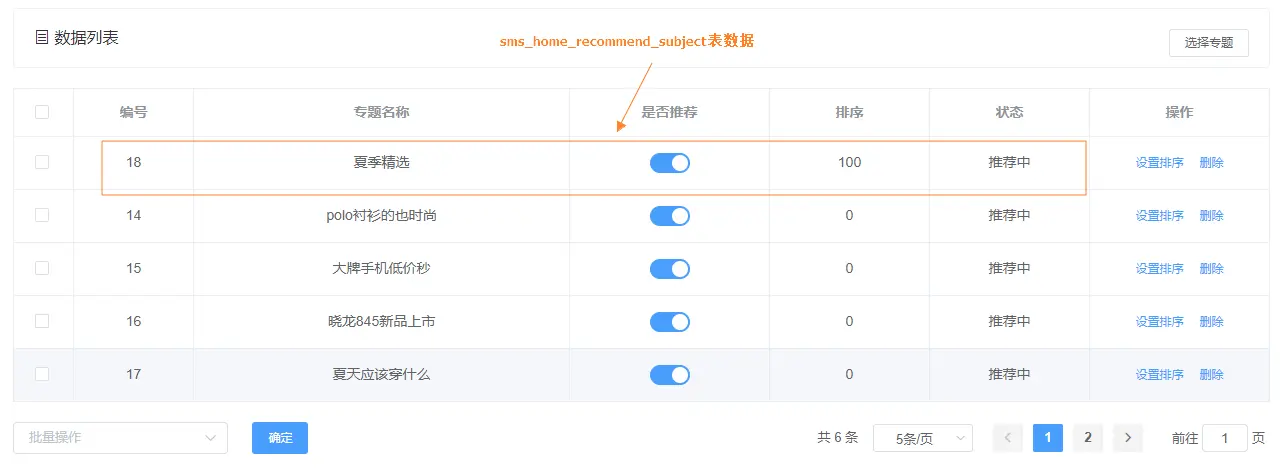Click the 编号 cell 15

click(133, 268)
